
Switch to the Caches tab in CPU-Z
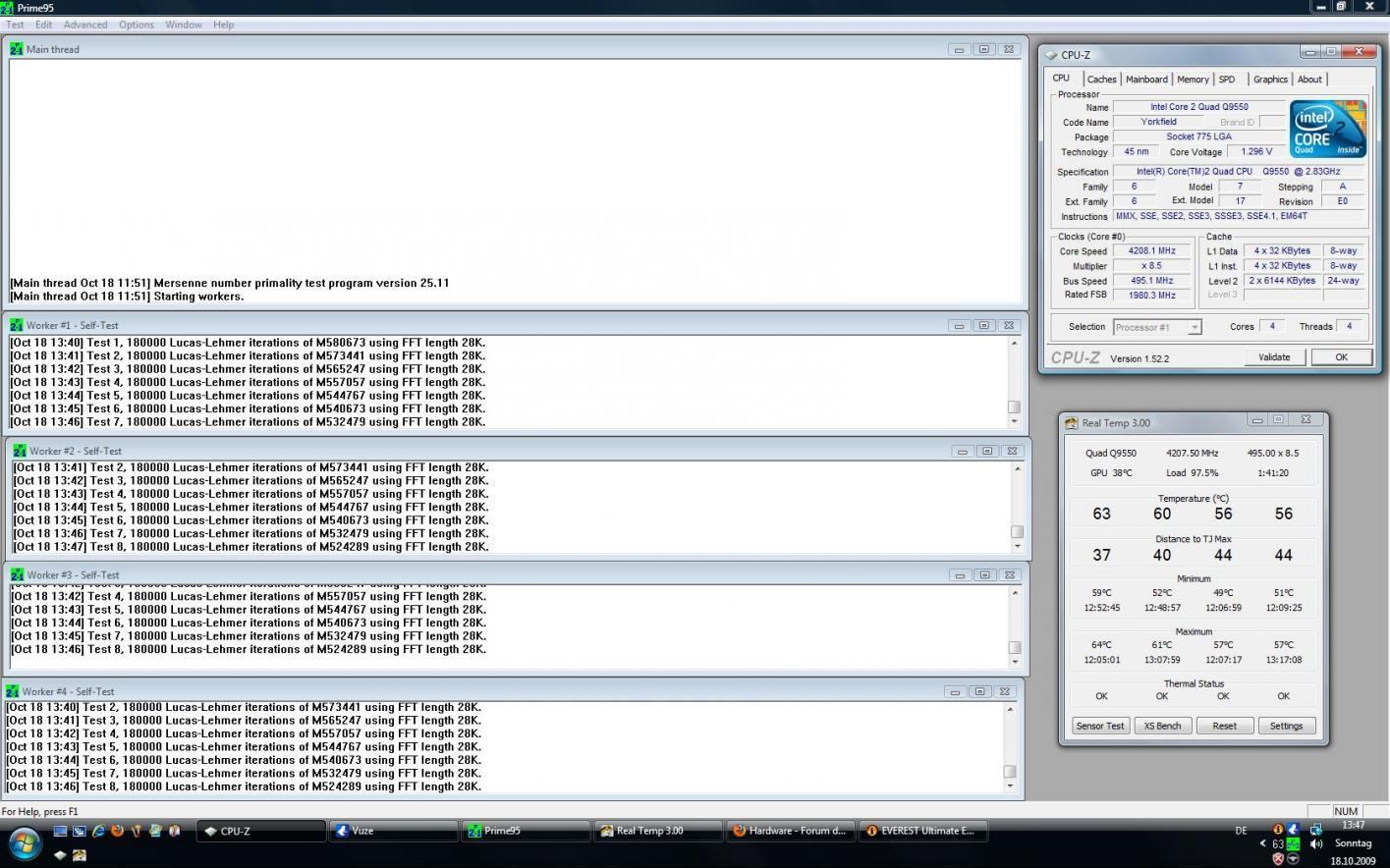click(1101, 80)
